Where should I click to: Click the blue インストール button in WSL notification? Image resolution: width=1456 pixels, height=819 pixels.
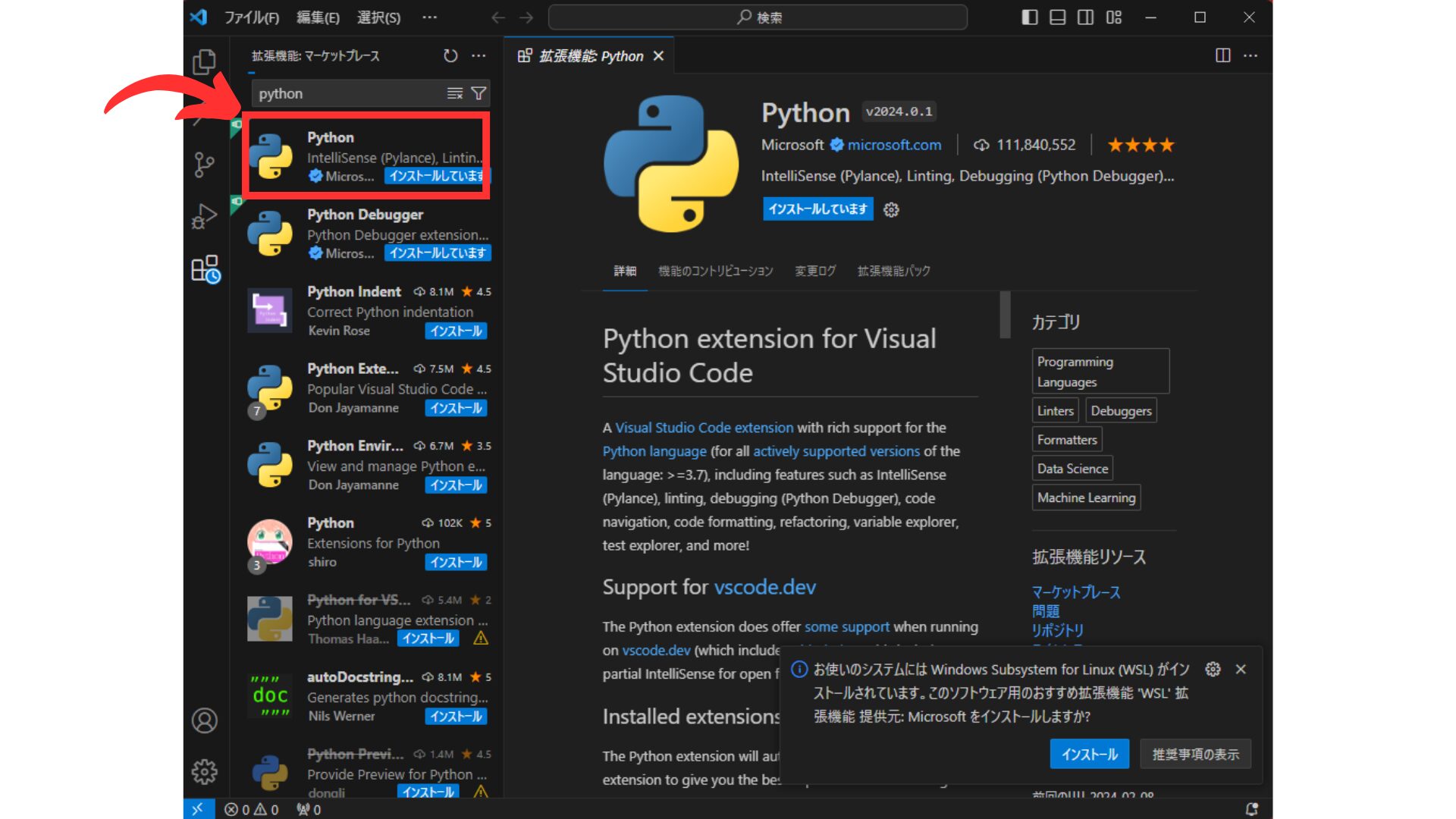[1089, 754]
